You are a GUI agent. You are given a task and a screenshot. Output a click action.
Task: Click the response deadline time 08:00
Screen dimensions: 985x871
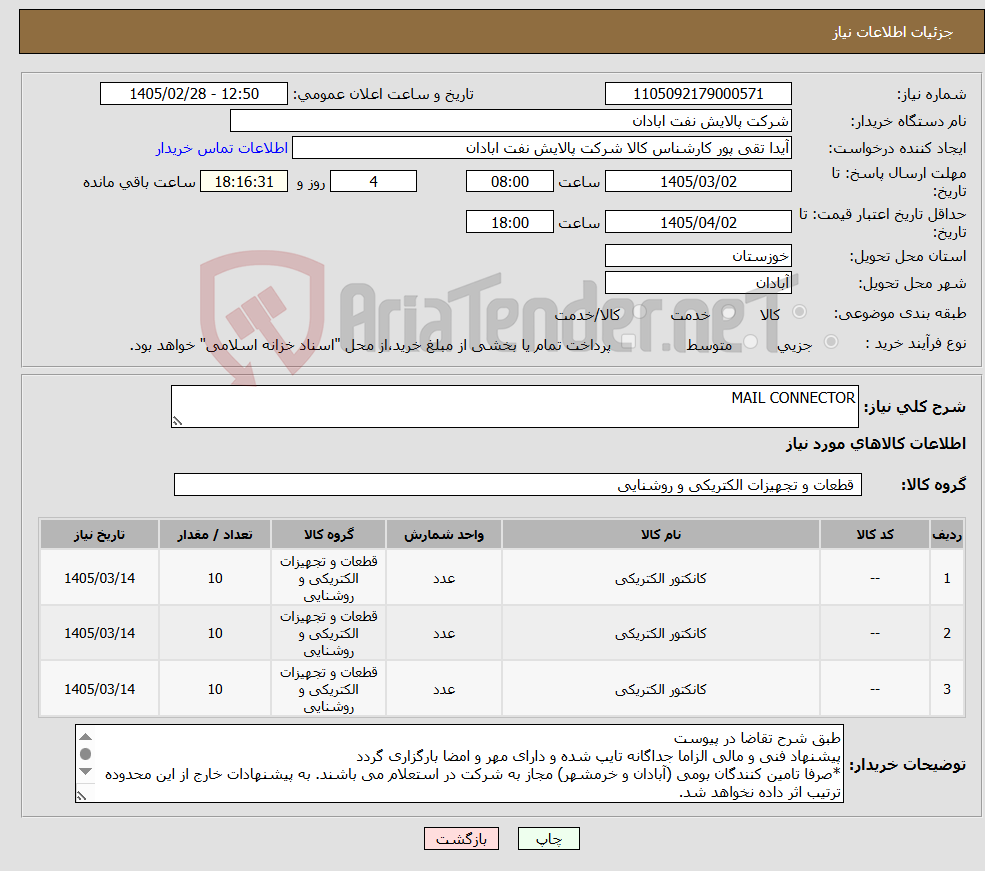pyautogui.click(x=509, y=181)
